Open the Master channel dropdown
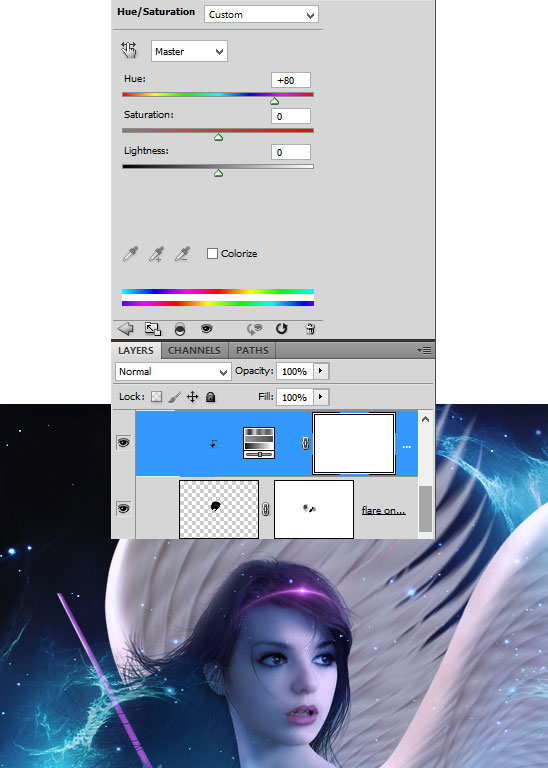Image resolution: width=548 pixels, height=768 pixels. point(189,51)
